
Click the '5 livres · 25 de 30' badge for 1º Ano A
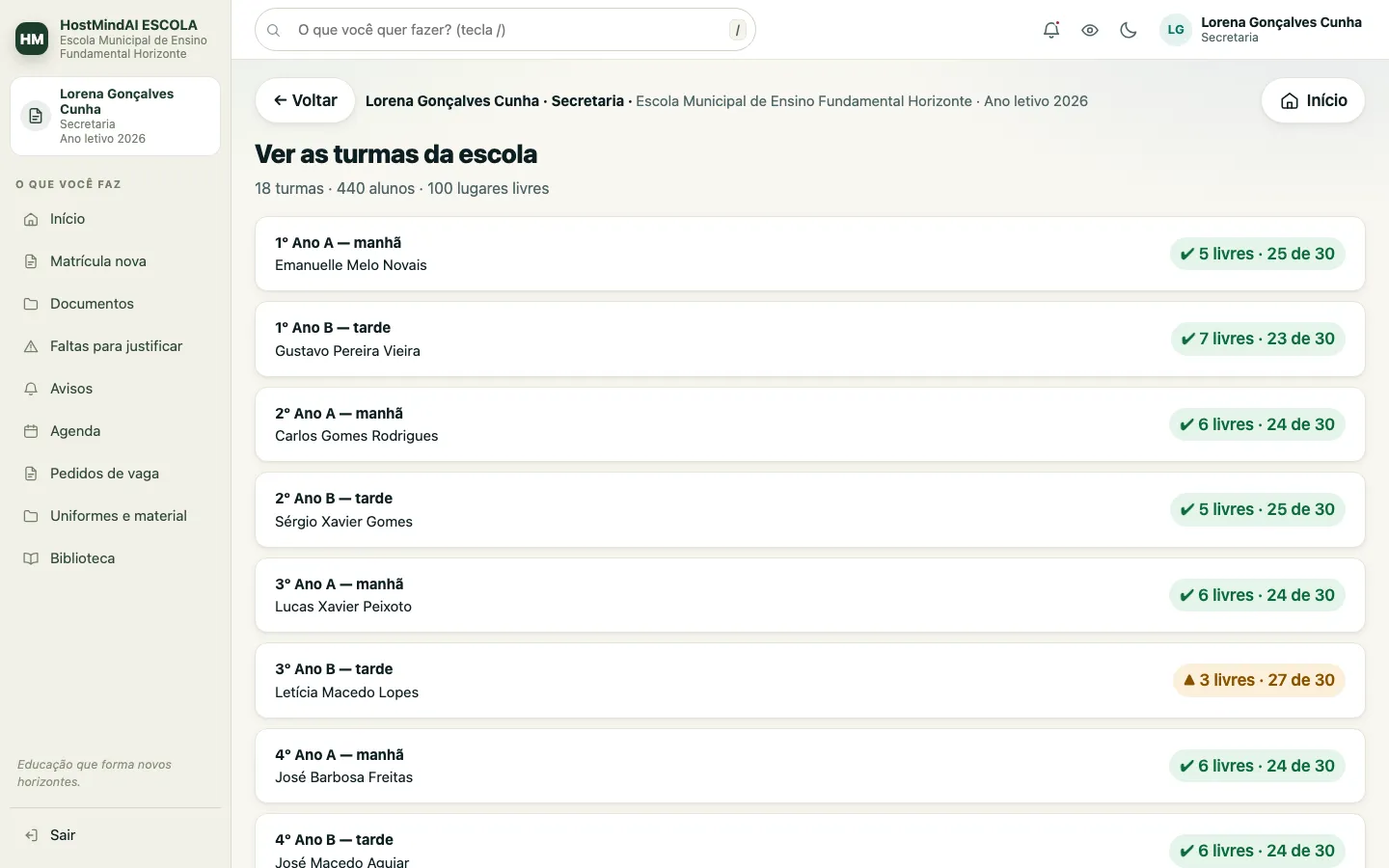[x=1258, y=254]
